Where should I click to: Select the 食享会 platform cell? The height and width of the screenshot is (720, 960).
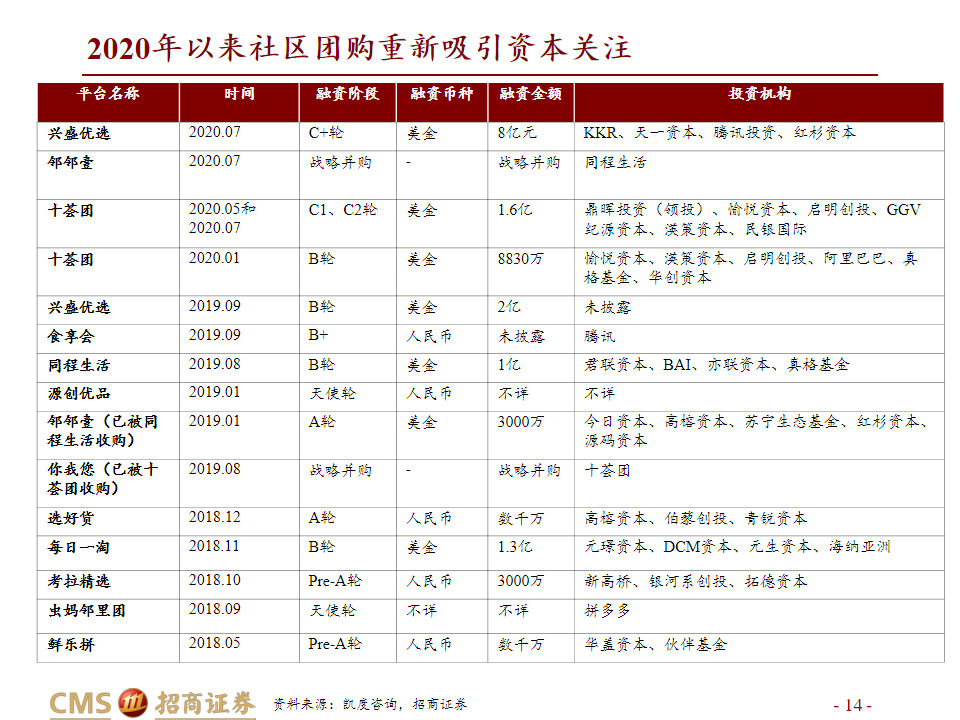click(x=71, y=336)
